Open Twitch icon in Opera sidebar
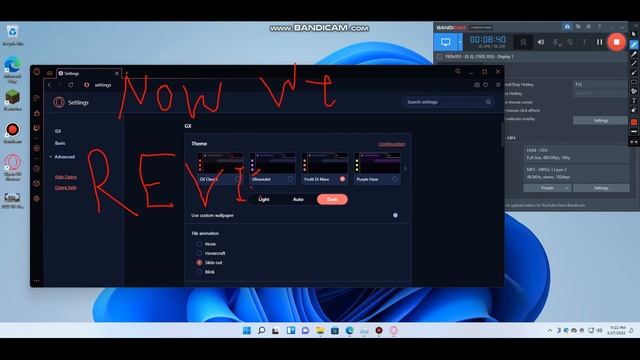The image size is (640, 360). [x=37, y=128]
